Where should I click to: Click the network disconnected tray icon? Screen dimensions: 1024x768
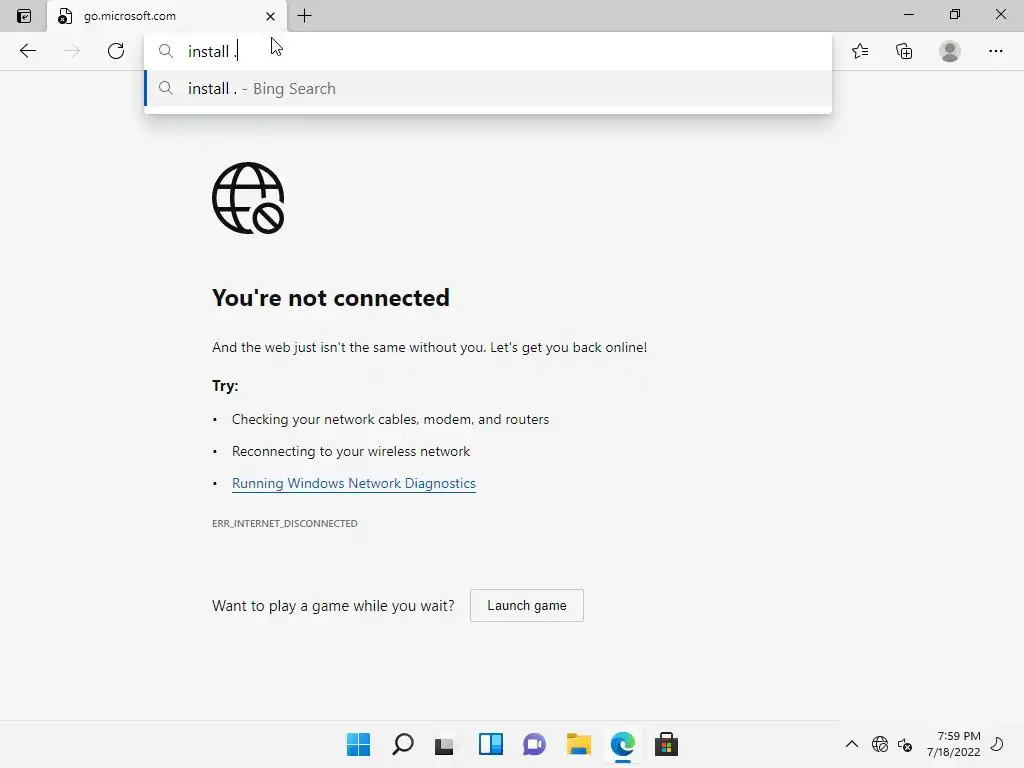880,744
